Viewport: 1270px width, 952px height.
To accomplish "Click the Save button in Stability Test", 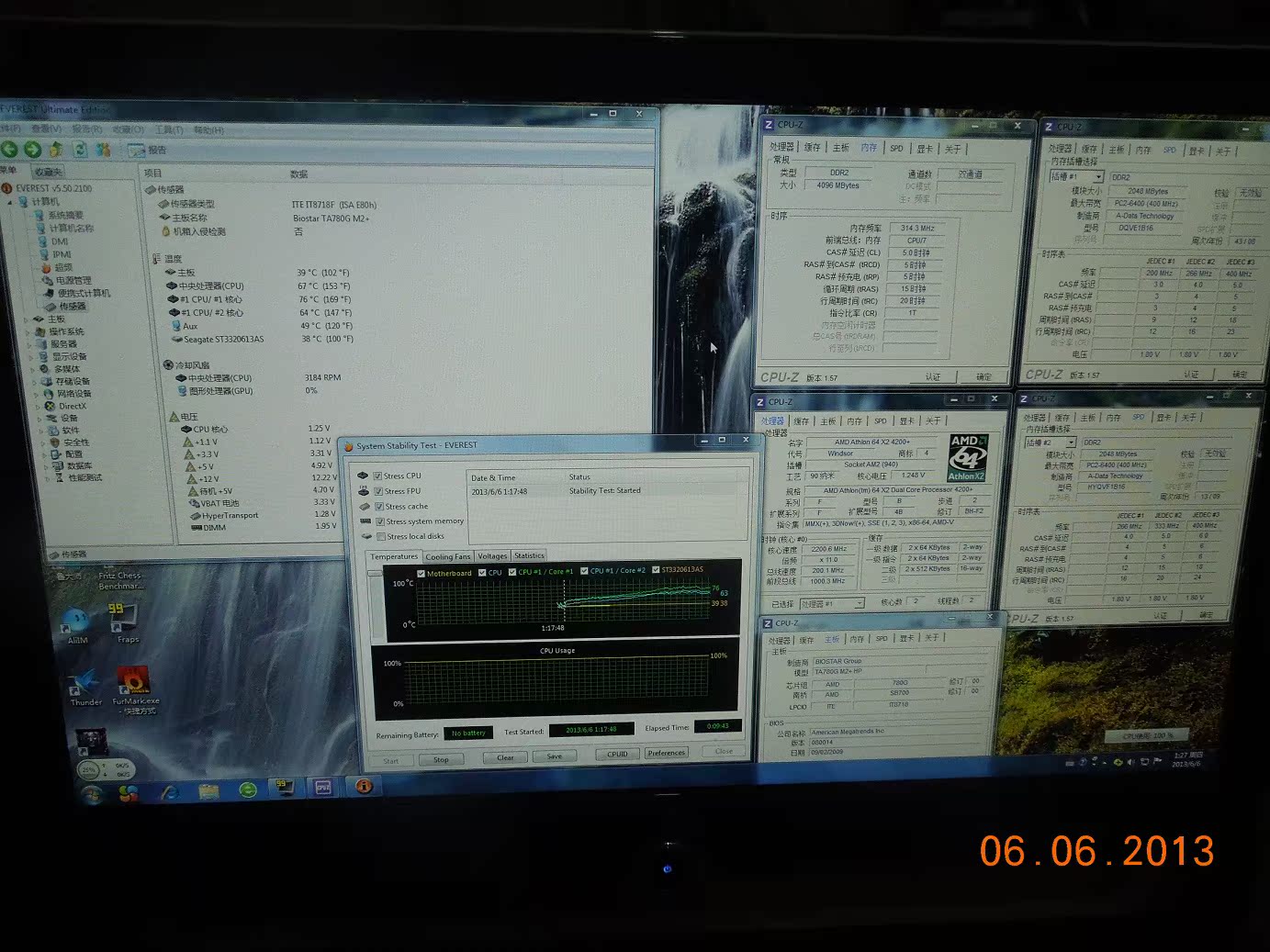I will tap(555, 756).
